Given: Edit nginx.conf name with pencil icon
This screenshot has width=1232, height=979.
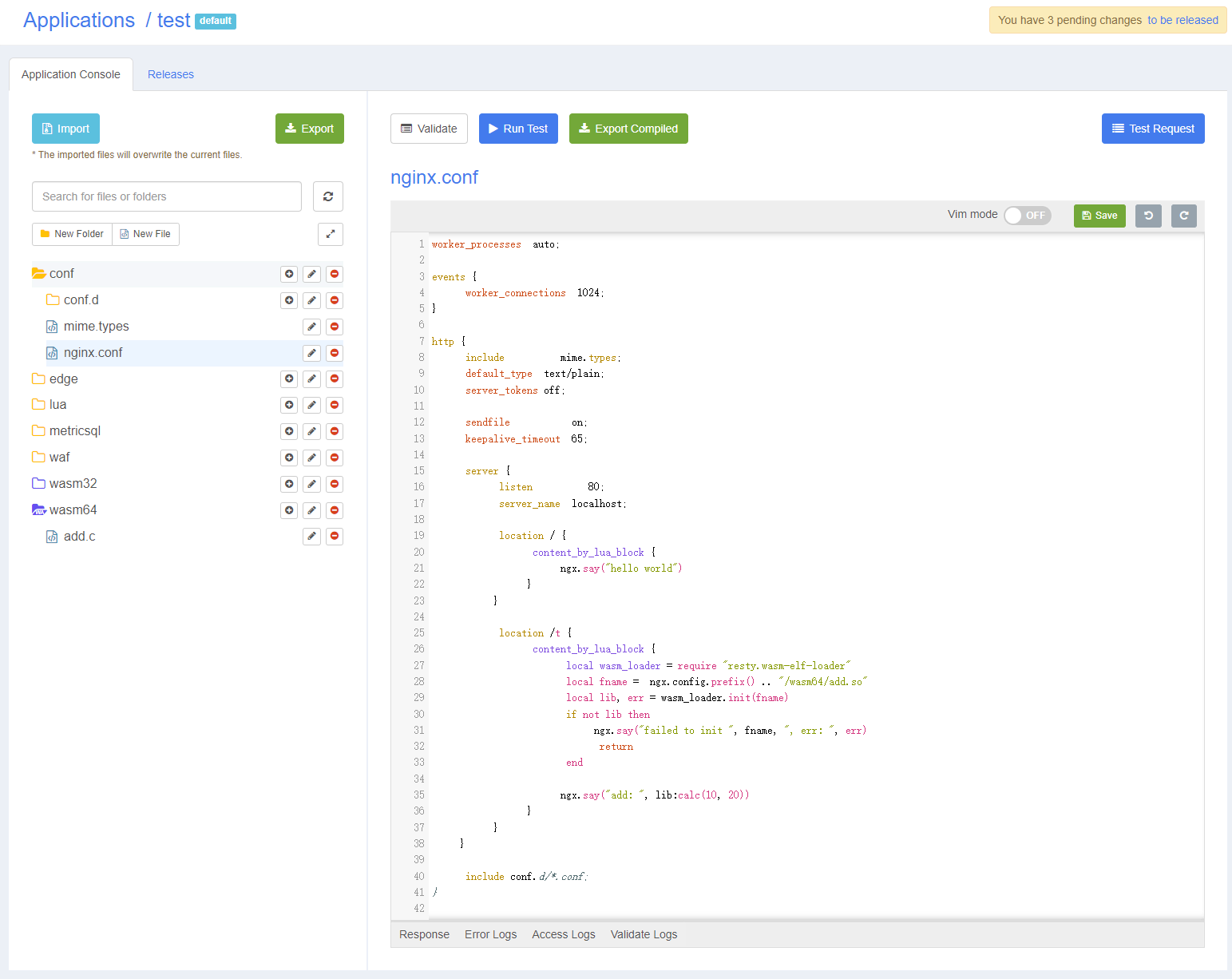Looking at the screenshot, I should point(312,353).
